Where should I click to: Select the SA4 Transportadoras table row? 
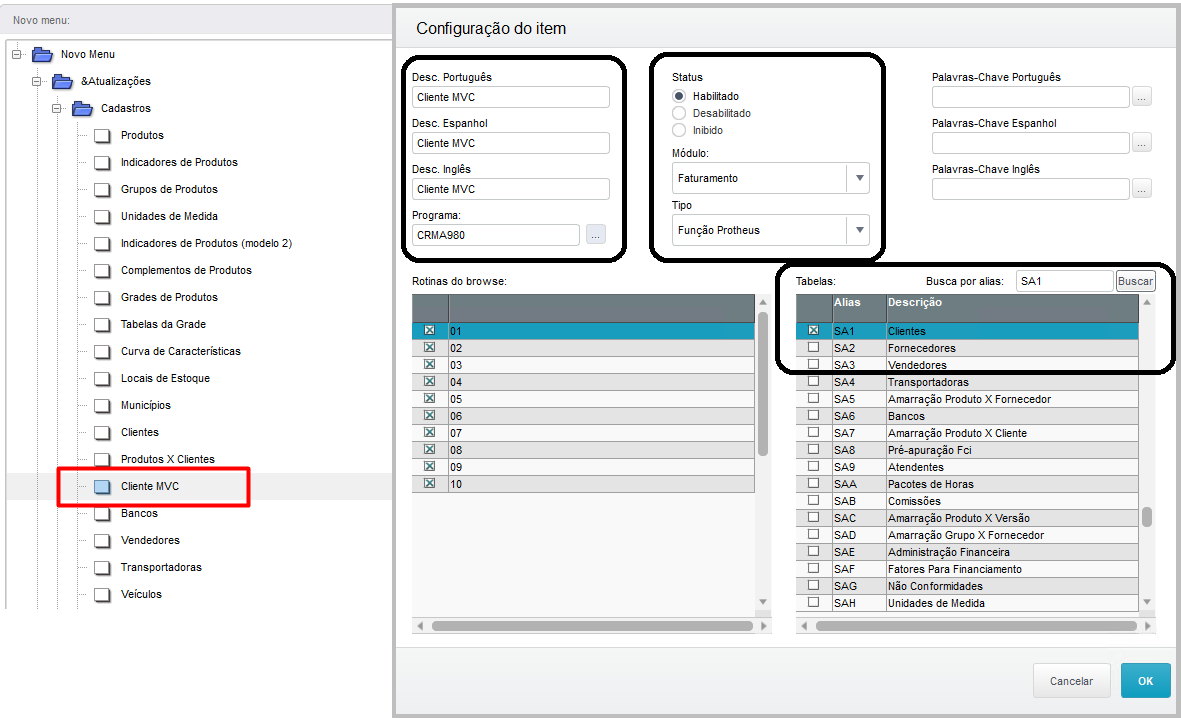click(x=967, y=382)
